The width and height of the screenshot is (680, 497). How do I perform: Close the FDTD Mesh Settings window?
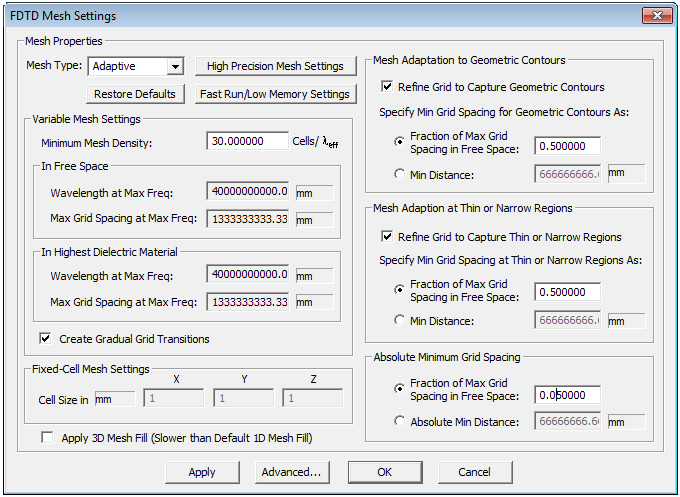point(655,16)
